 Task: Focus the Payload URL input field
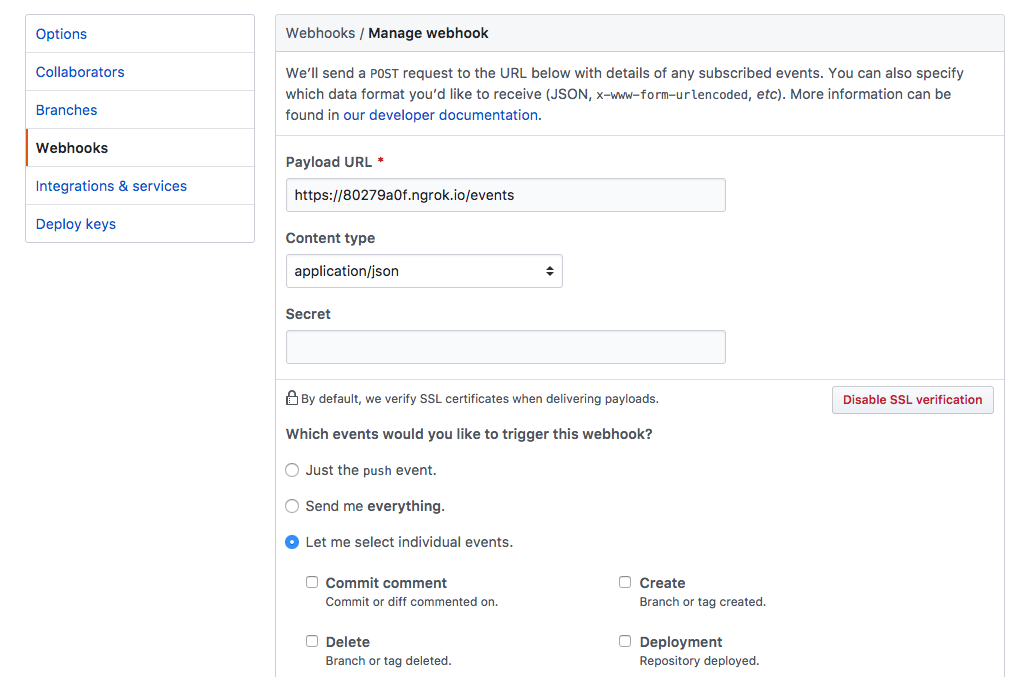pos(505,195)
